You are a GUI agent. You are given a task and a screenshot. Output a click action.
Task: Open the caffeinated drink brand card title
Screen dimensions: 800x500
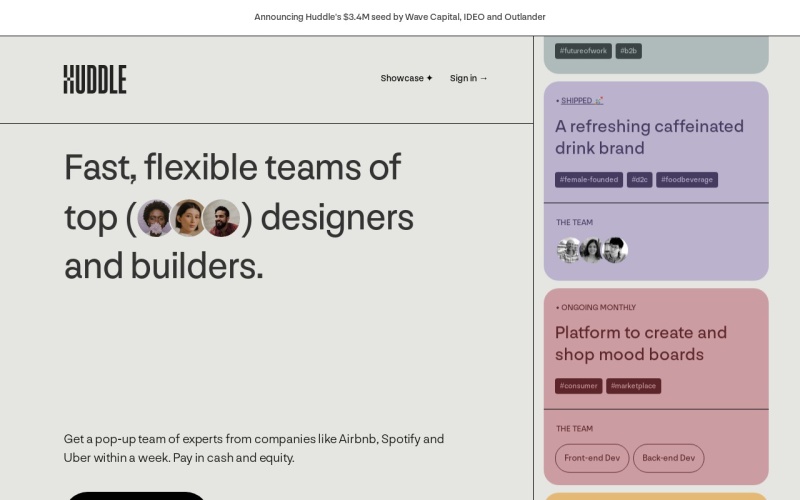(x=649, y=137)
